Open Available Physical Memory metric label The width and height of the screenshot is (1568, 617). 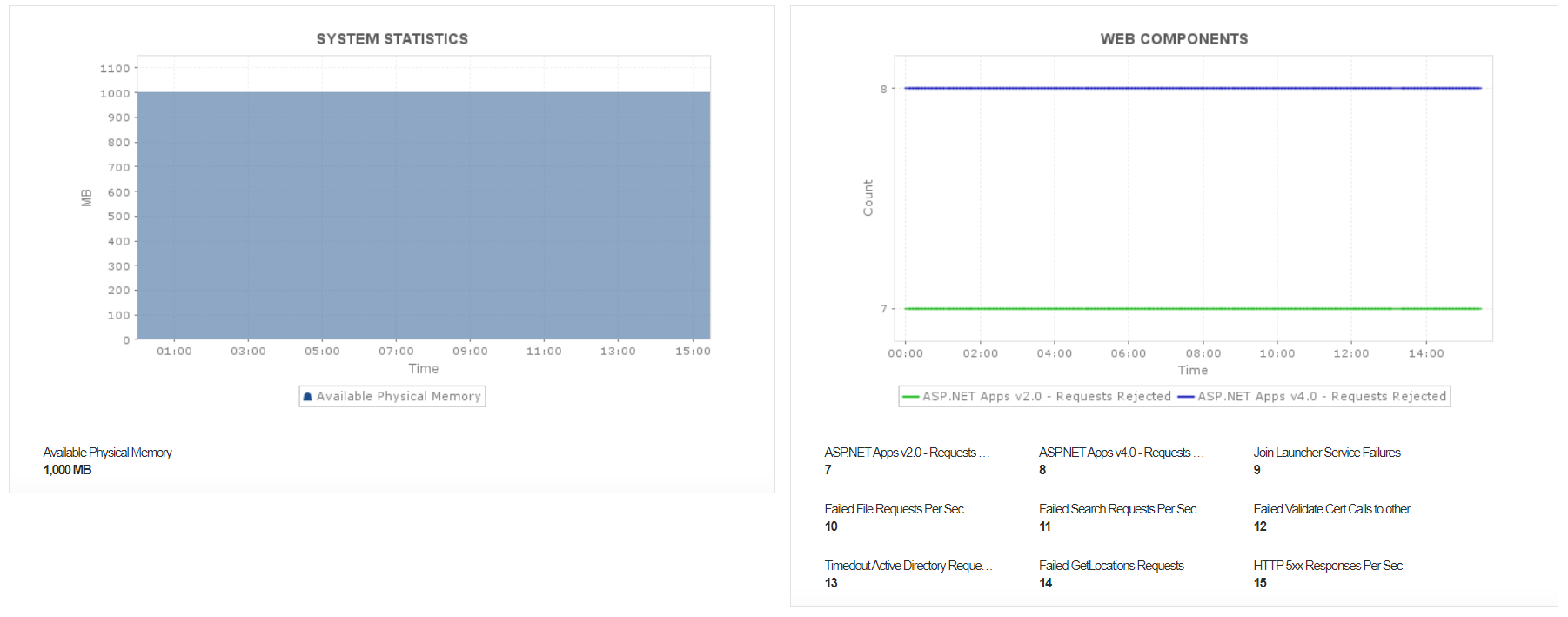108,453
